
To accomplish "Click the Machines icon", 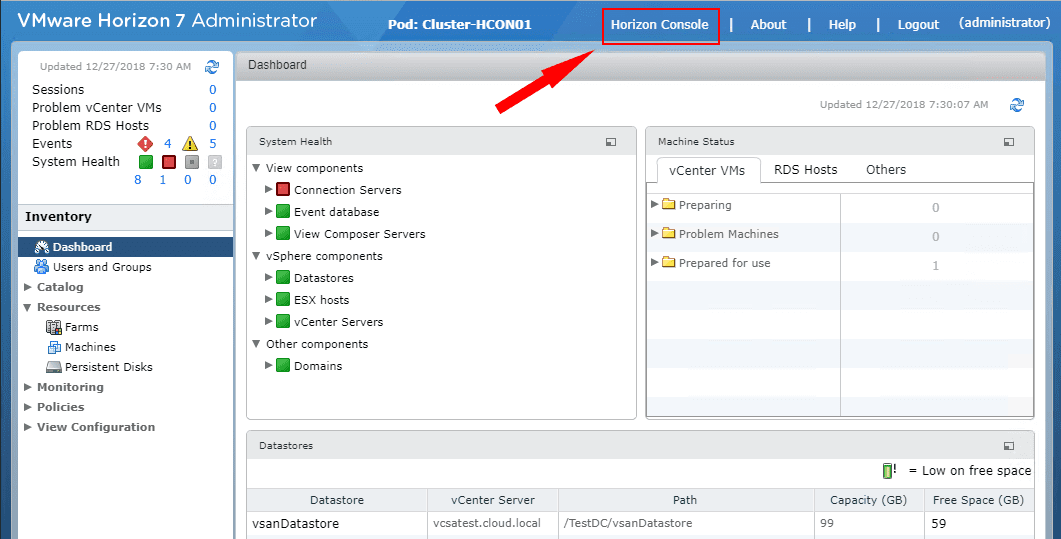I will (54, 347).
